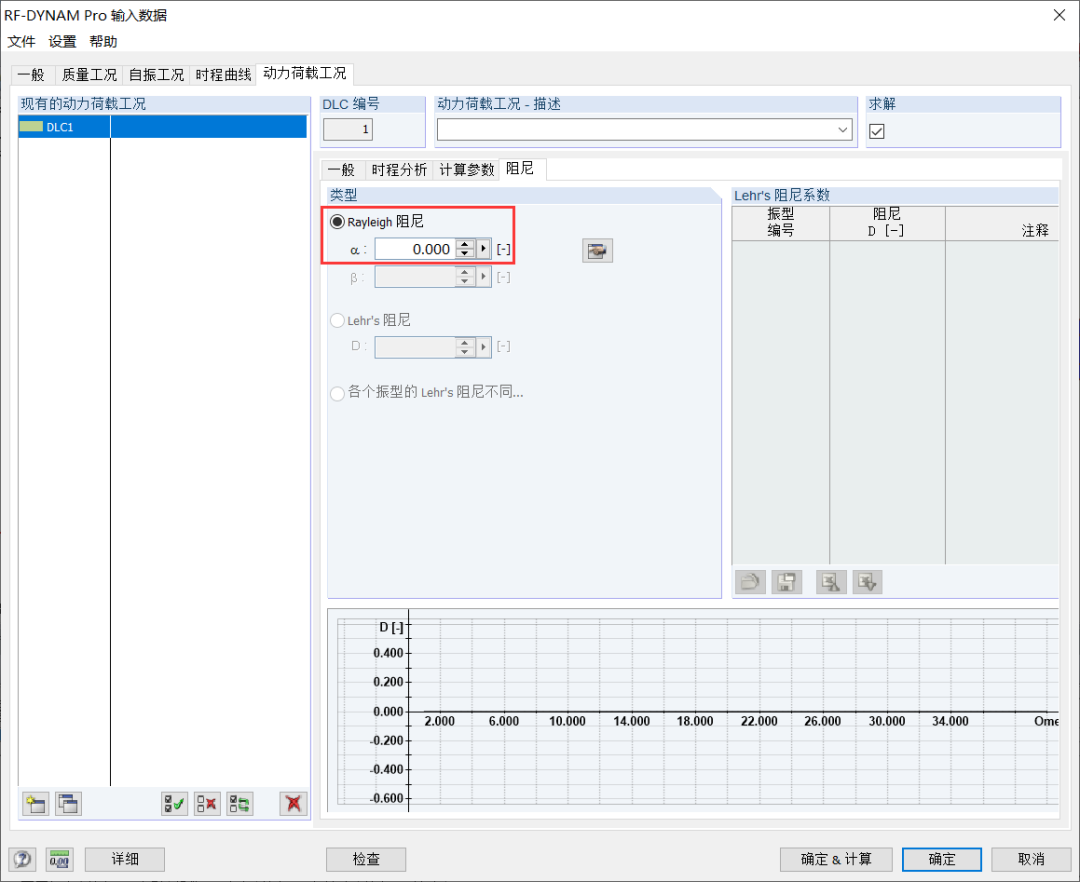The width and height of the screenshot is (1080, 882).
Task: Click the 详细 button
Action: 125,859
